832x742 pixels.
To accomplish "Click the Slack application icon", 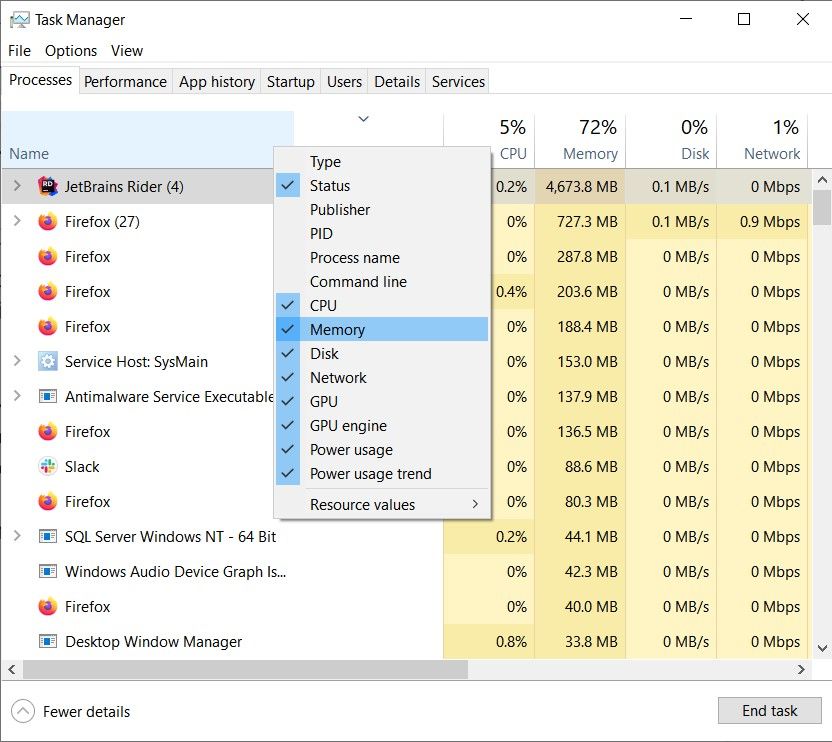I will click(x=47, y=466).
